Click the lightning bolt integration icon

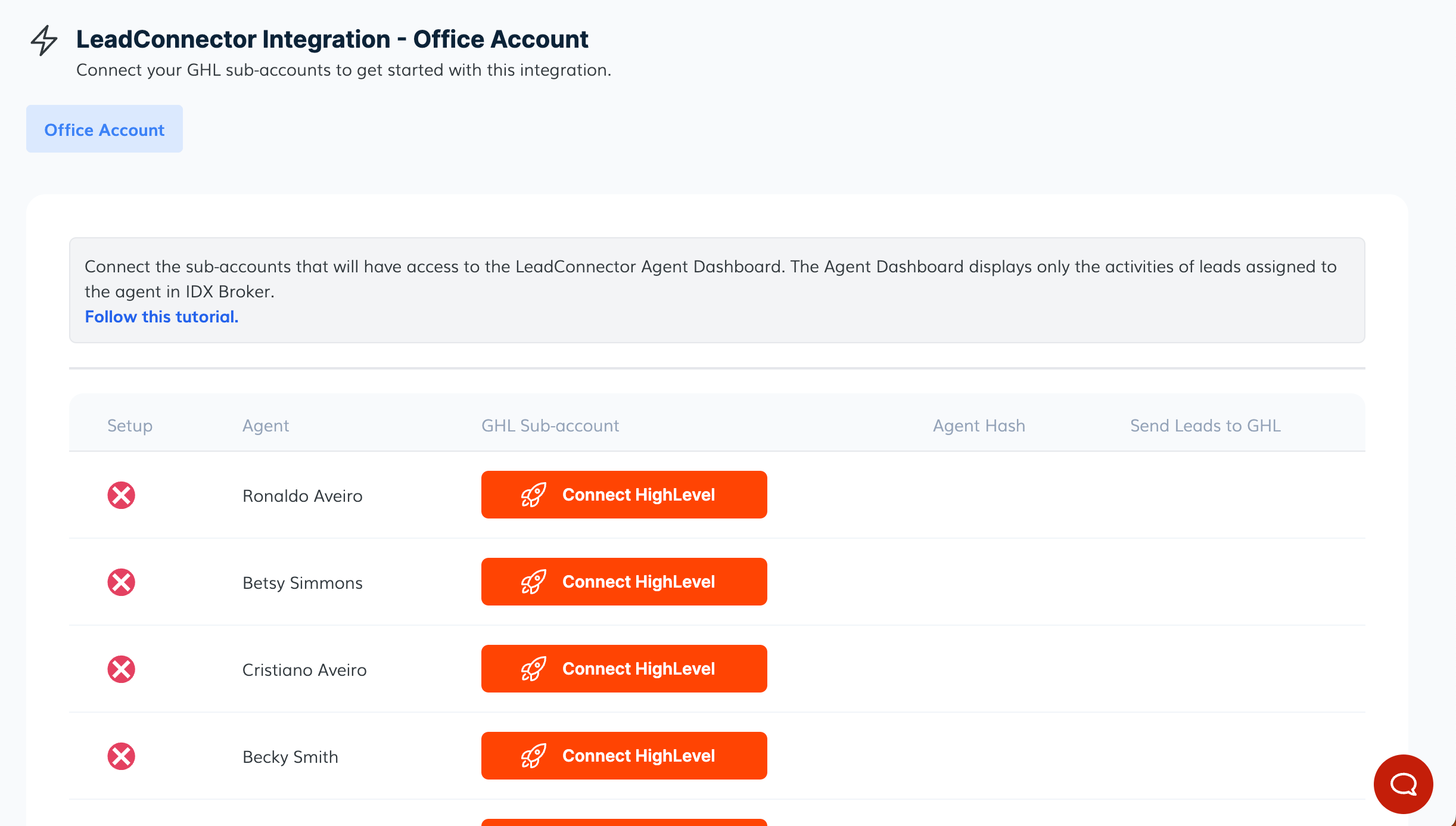pos(44,40)
